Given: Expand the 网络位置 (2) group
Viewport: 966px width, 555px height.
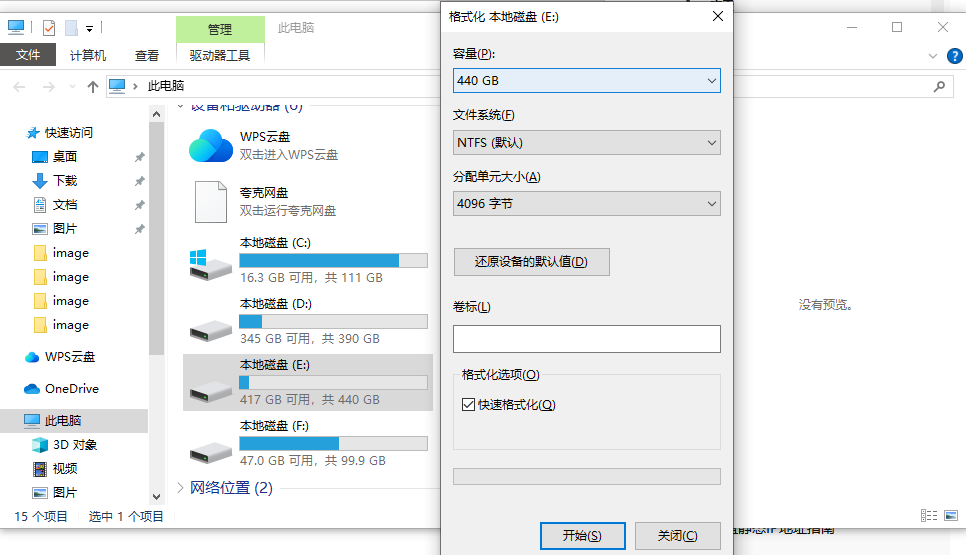Looking at the screenshot, I should point(180,488).
